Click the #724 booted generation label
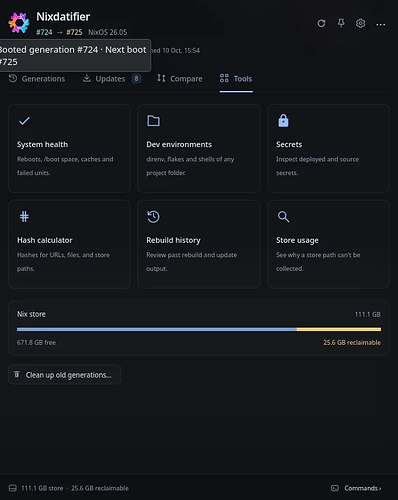The height and width of the screenshot is (500, 398). point(44,32)
